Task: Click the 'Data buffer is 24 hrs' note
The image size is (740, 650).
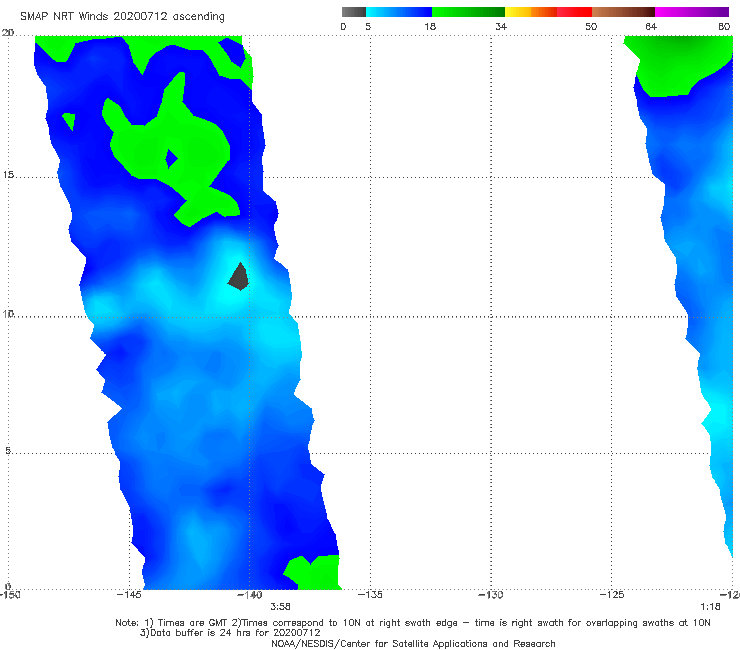Action: tap(230, 633)
